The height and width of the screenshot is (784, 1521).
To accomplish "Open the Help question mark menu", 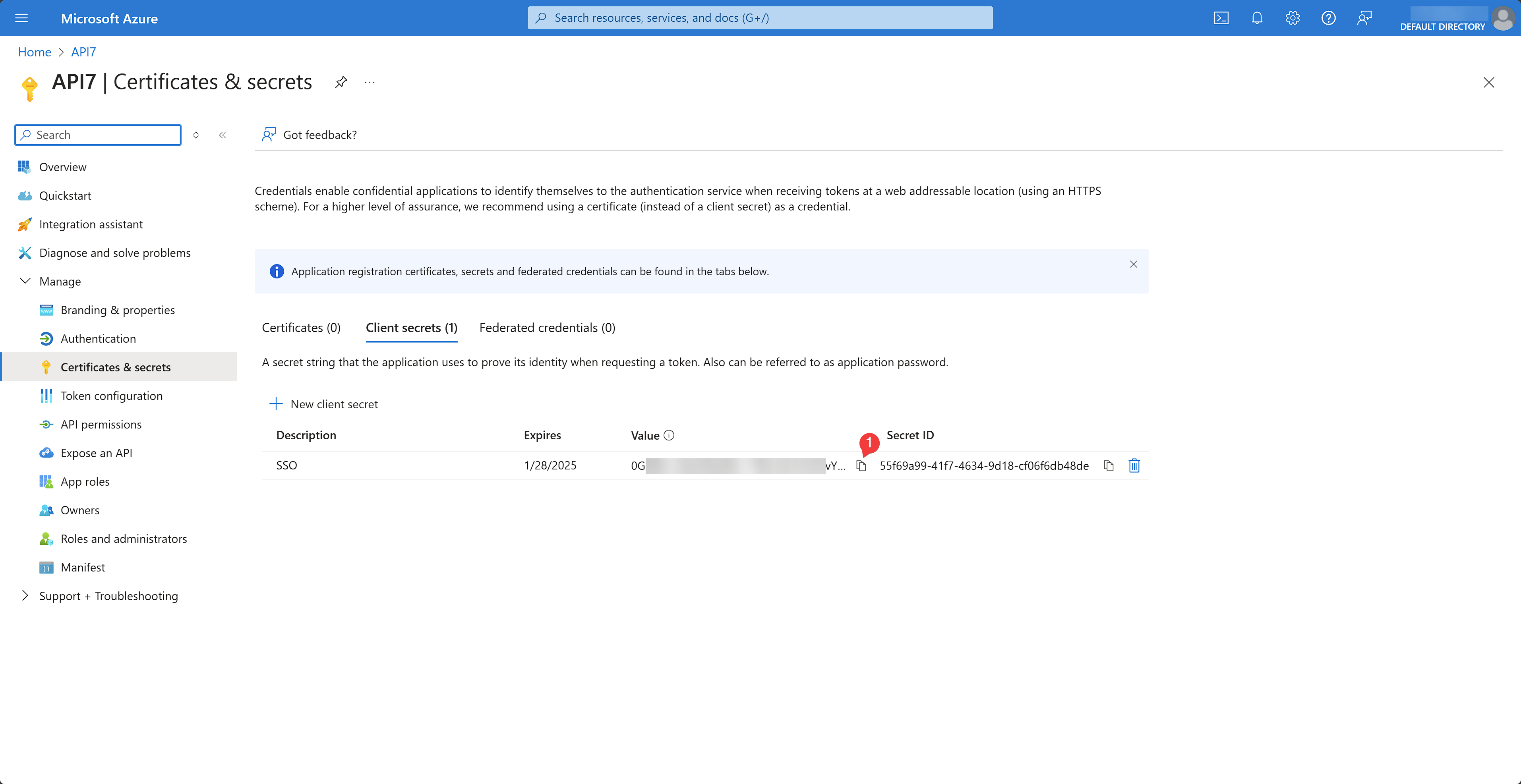I will (1329, 18).
